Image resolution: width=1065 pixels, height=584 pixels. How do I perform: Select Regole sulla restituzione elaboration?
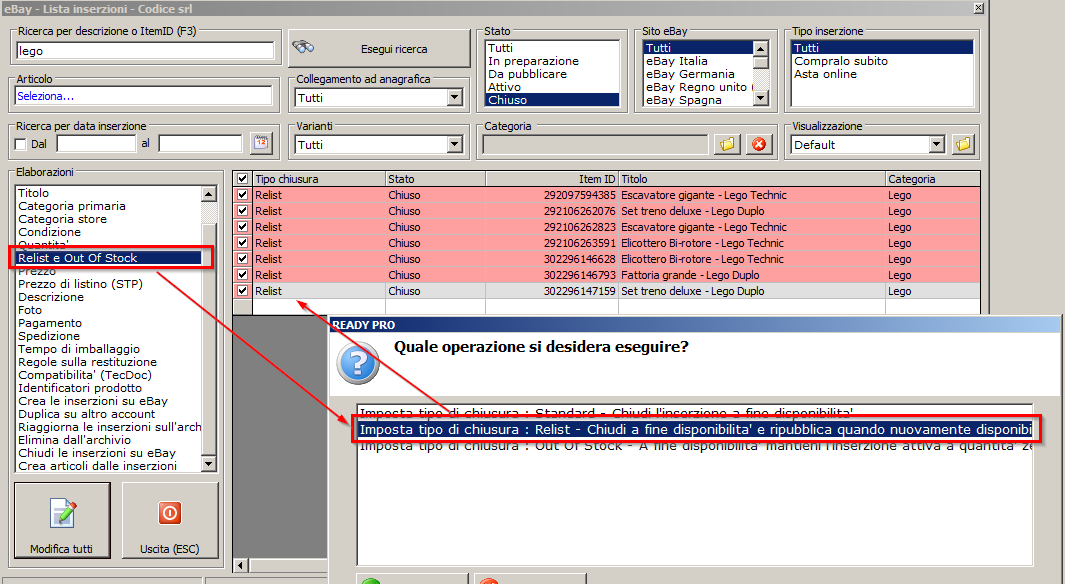pyautogui.click(x=109, y=362)
